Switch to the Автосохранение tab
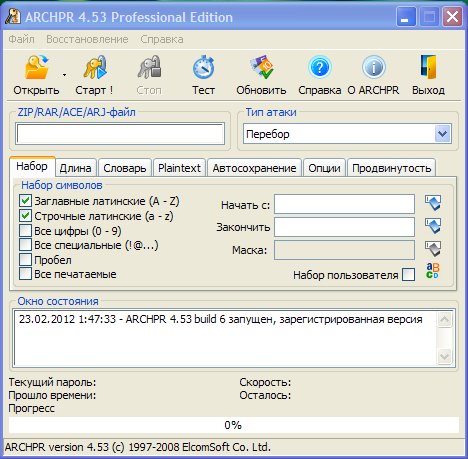468x459 pixels. point(254,168)
